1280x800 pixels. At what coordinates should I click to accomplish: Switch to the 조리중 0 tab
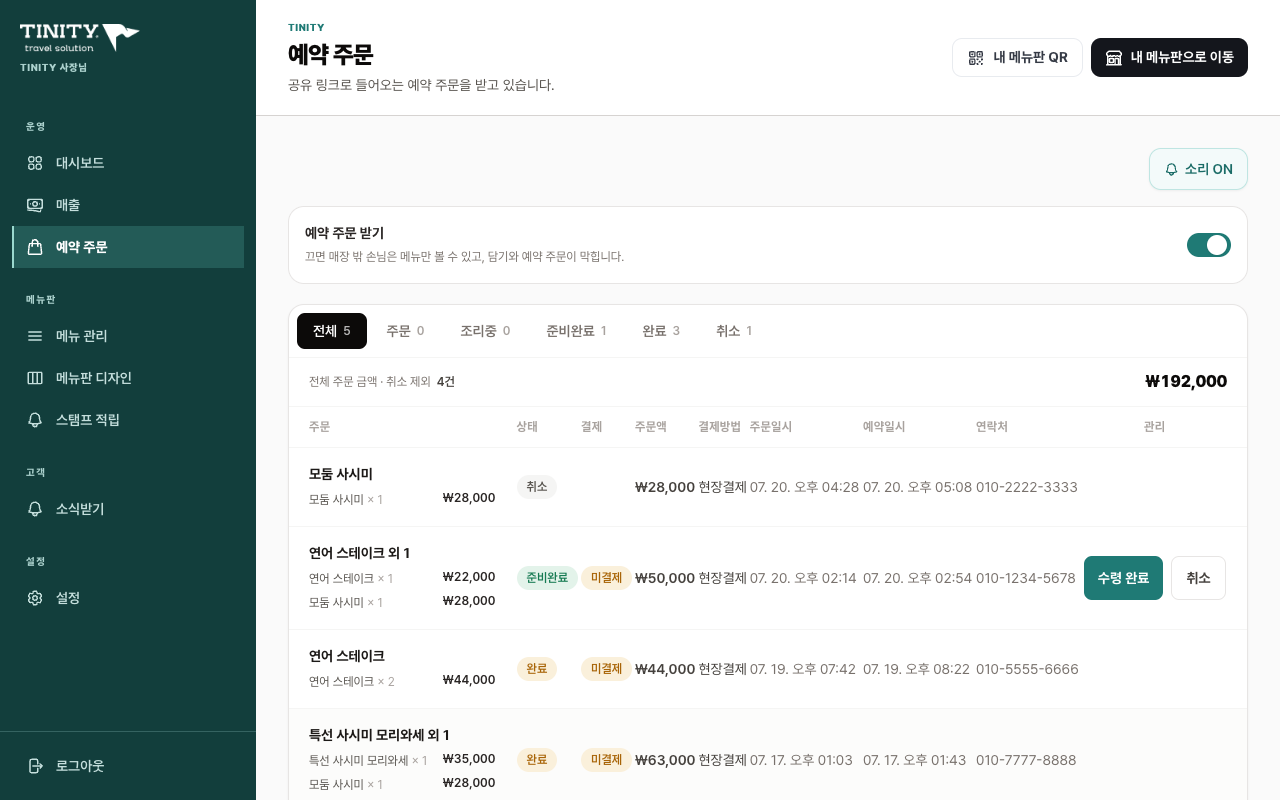coord(485,331)
